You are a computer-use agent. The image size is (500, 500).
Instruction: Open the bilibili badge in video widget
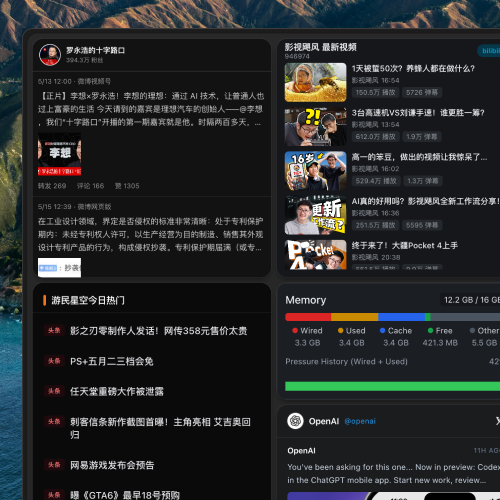(x=489, y=51)
